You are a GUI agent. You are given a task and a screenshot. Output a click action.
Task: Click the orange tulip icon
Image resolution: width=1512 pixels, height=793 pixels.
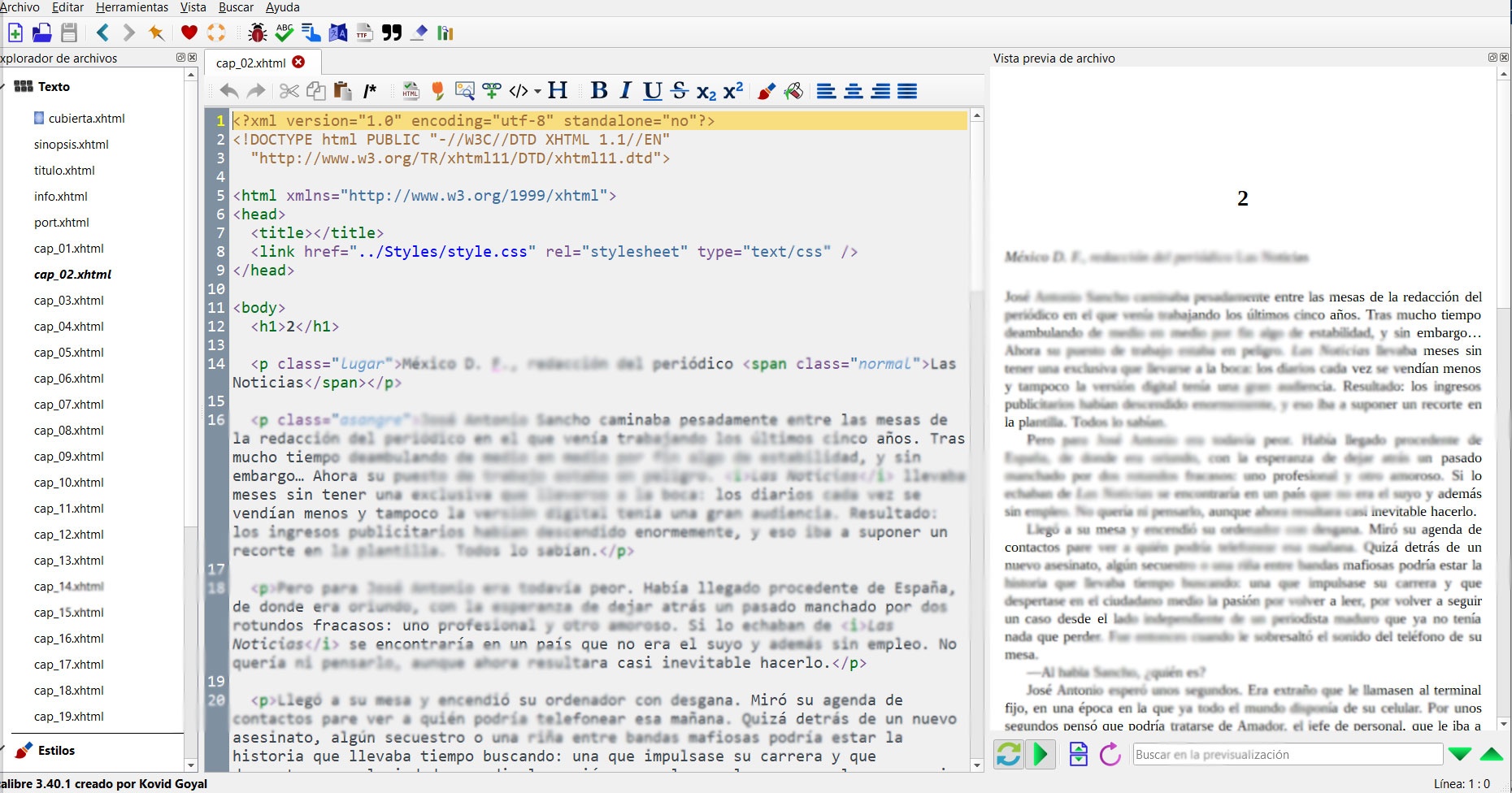click(x=438, y=91)
